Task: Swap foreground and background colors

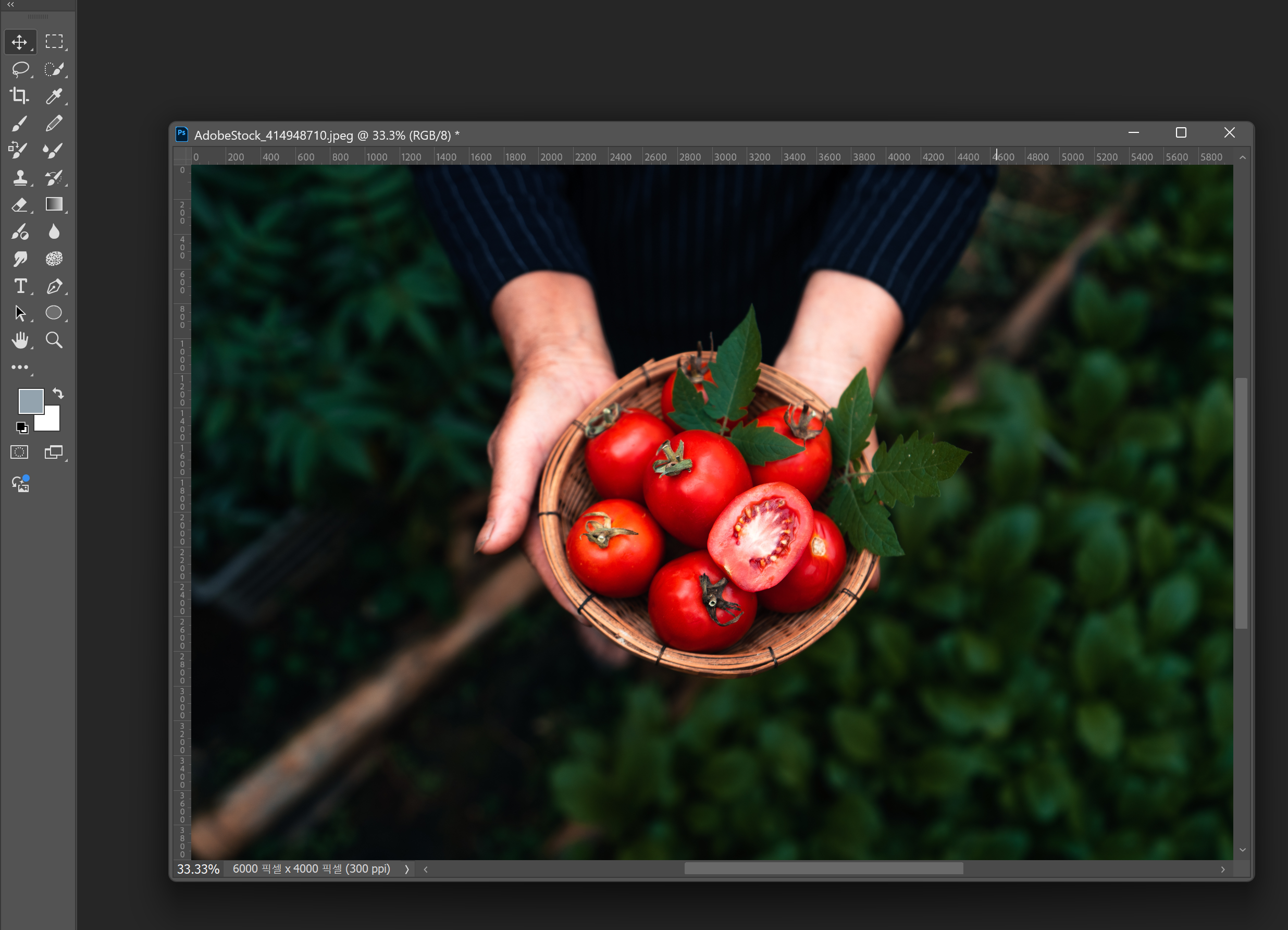Action: tap(58, 393)
